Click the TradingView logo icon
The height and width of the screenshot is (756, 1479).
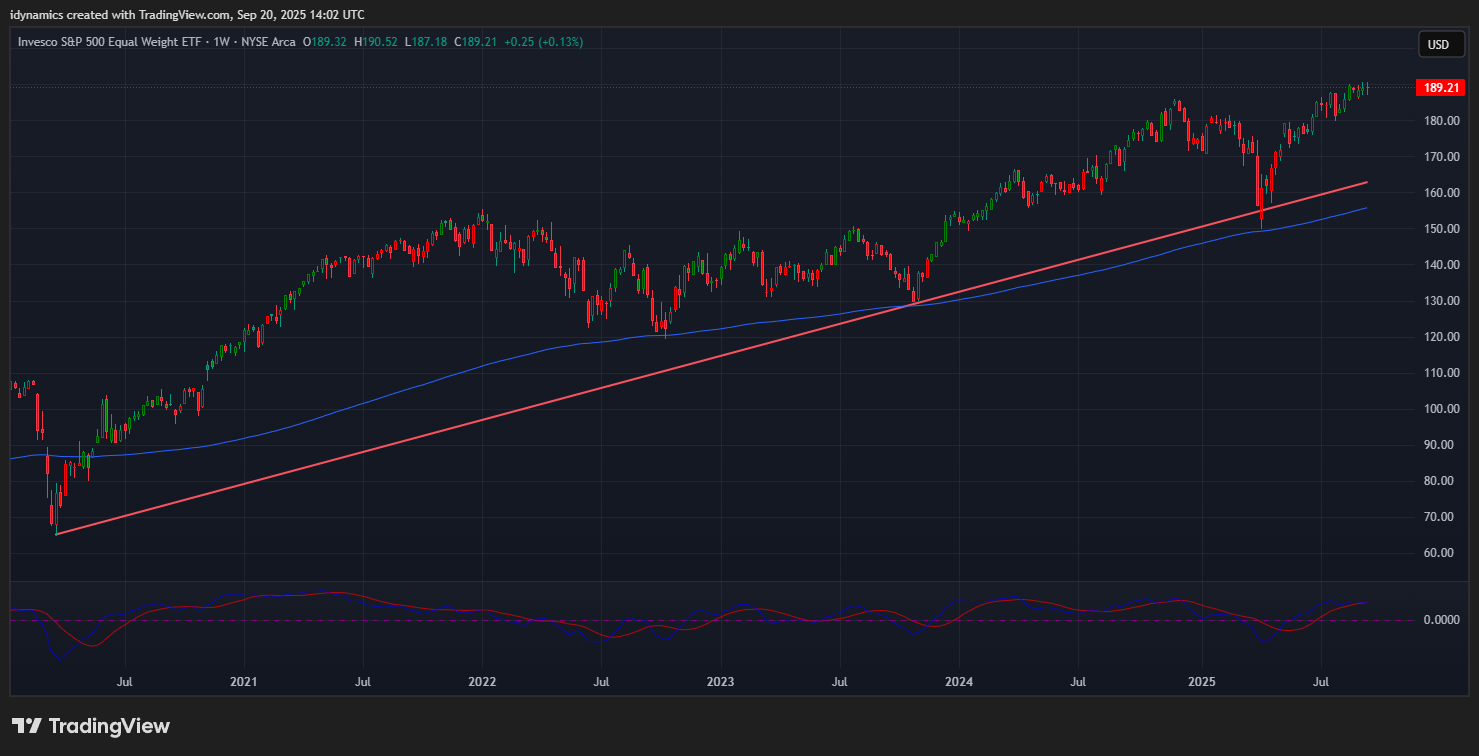click(27, 726)
